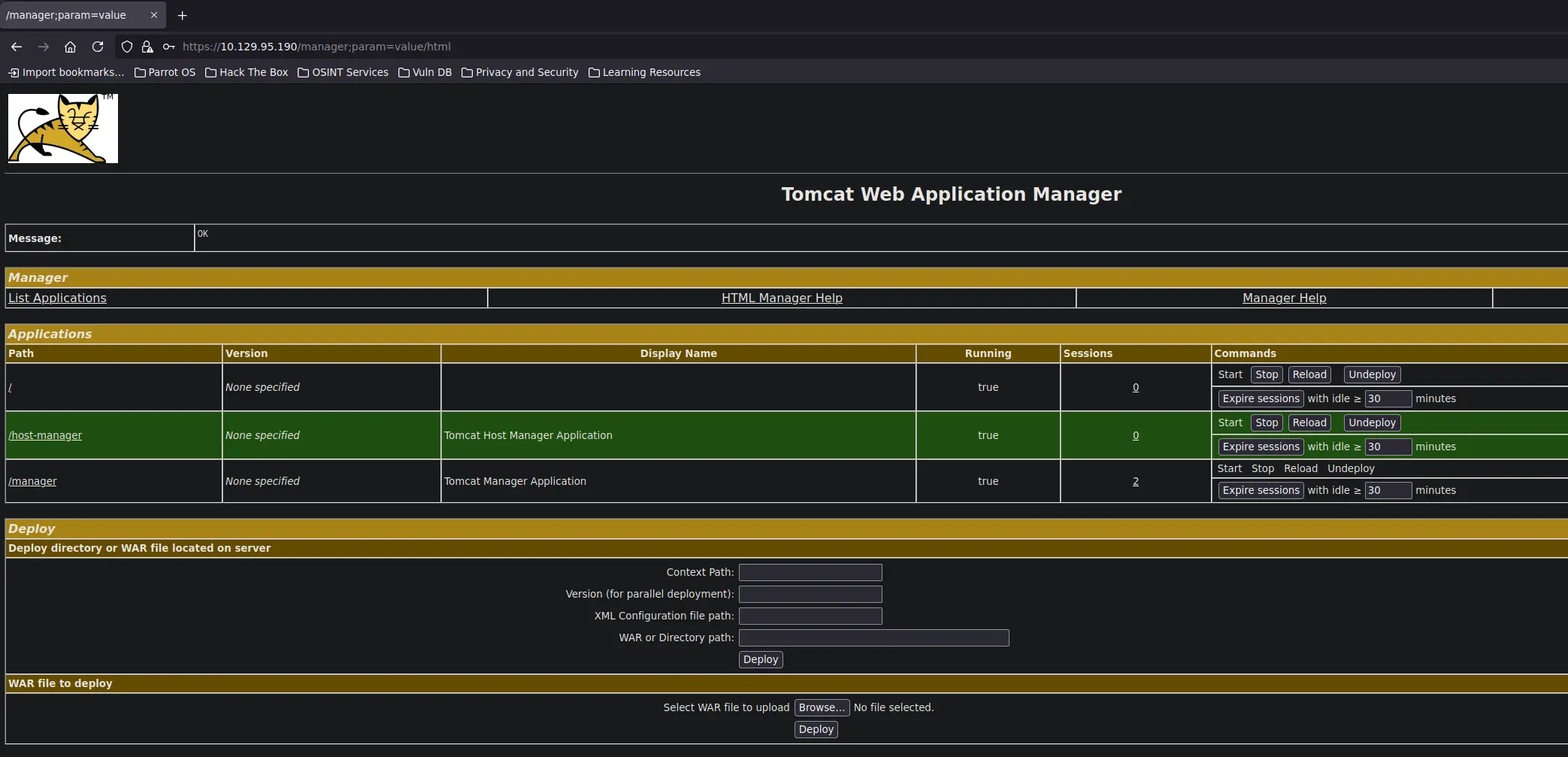1568x757 pixels.
Task: Click the Tomcat Manager Application text
Action: pyautogui.click(x=515, y=481)
